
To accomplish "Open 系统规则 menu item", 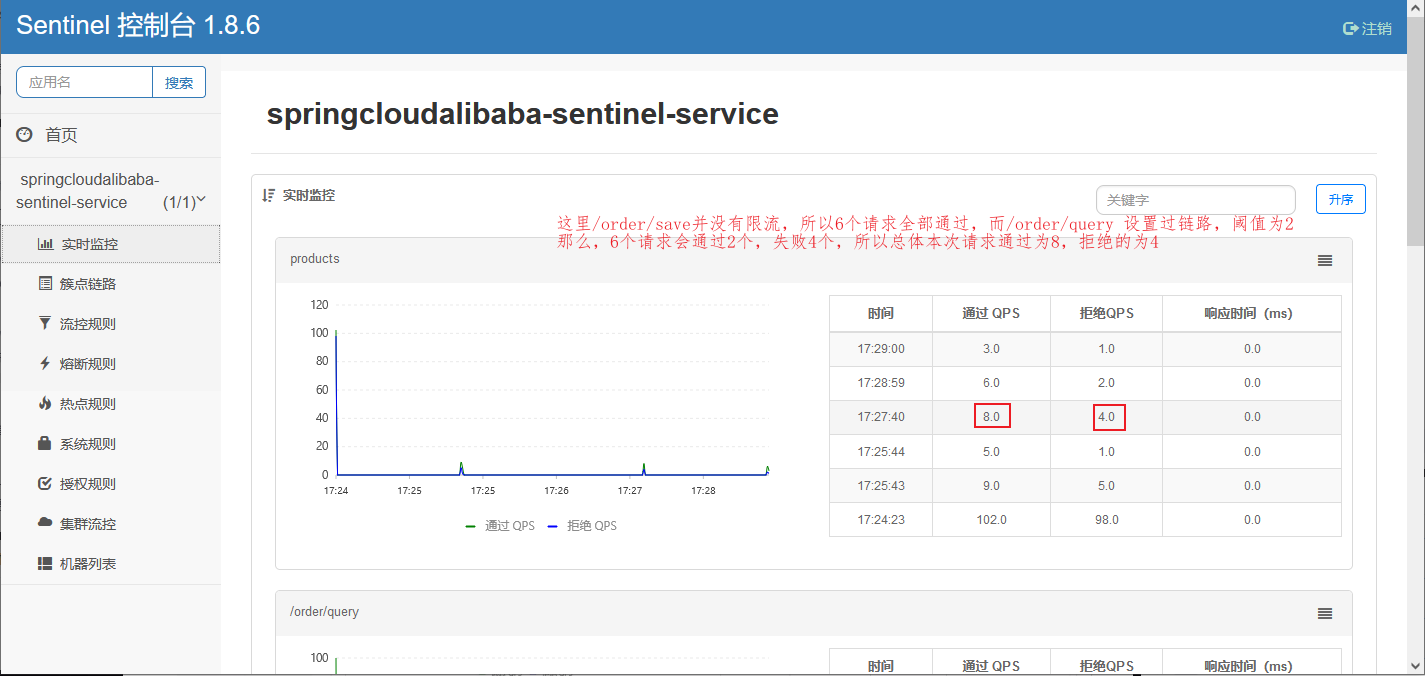I will point(110,444).
